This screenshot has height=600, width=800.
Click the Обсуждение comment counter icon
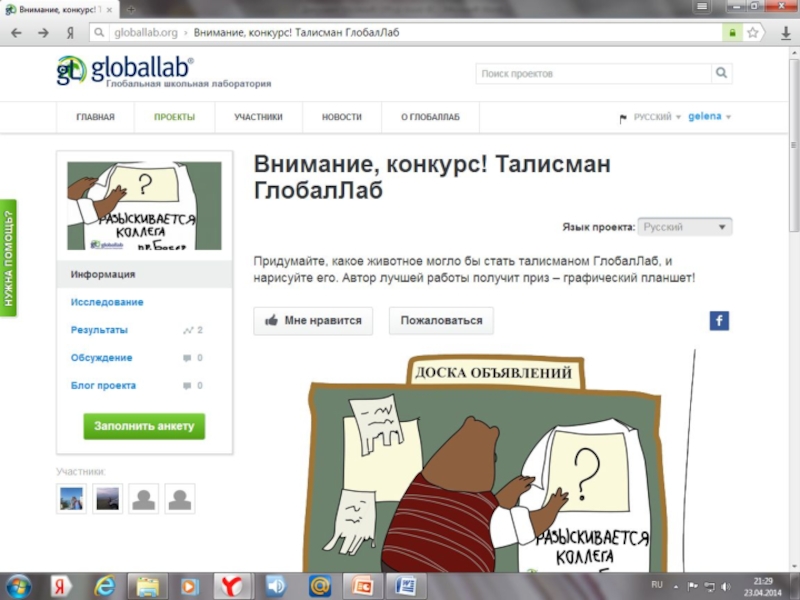(187, 358)
